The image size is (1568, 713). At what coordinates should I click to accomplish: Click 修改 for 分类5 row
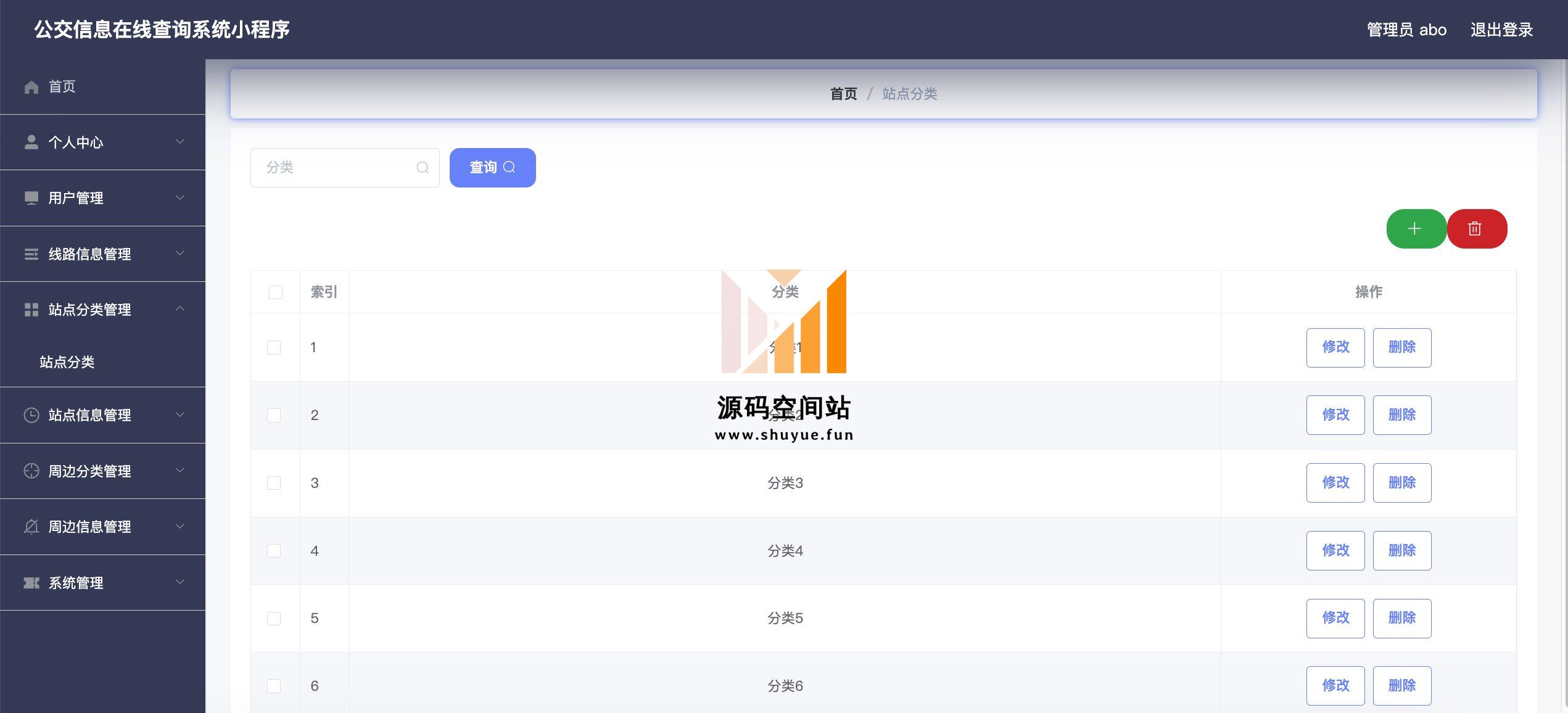click(x=1335, y=619)
